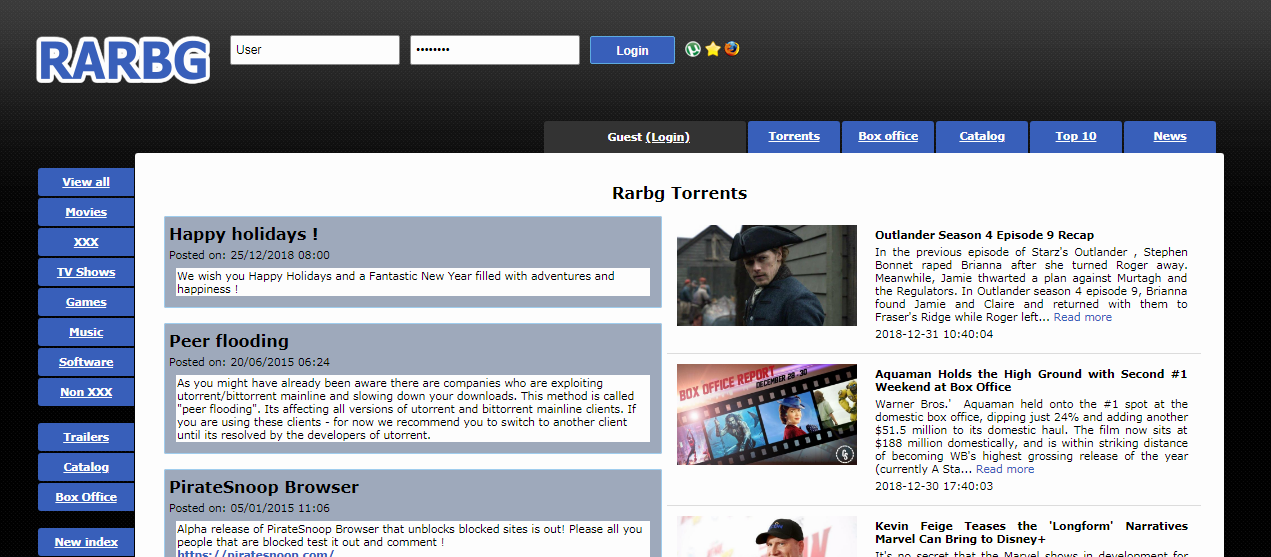Click the Box Office Report thumbnail
The height and width of the screenshot is (557, 1271).
[767, 415]
